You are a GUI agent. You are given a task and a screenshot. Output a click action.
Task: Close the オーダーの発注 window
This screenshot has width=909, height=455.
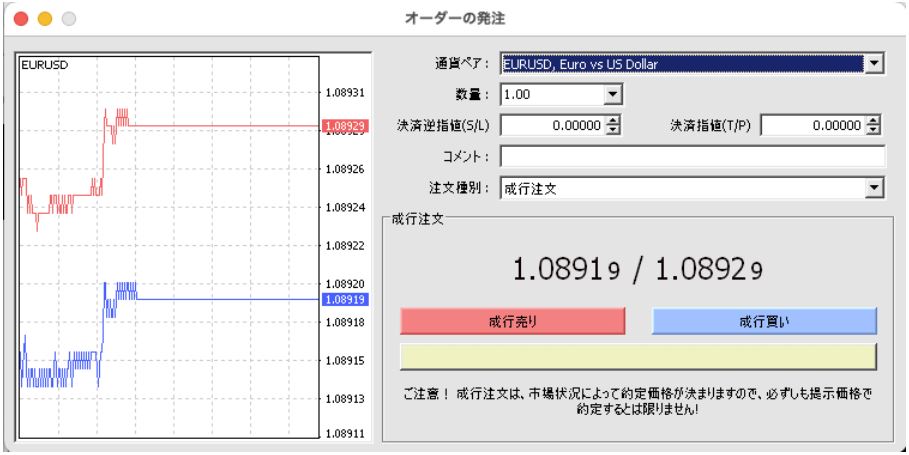coord(21,19)
